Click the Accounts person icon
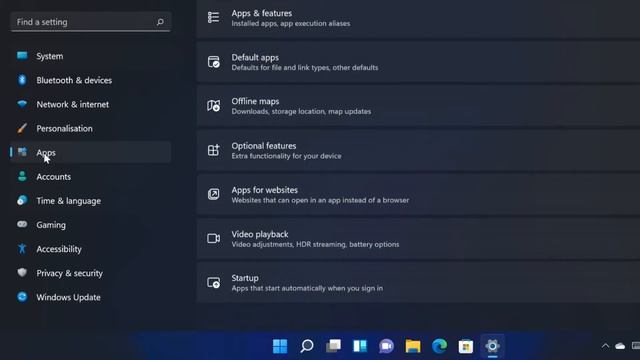 click(22, 176)
